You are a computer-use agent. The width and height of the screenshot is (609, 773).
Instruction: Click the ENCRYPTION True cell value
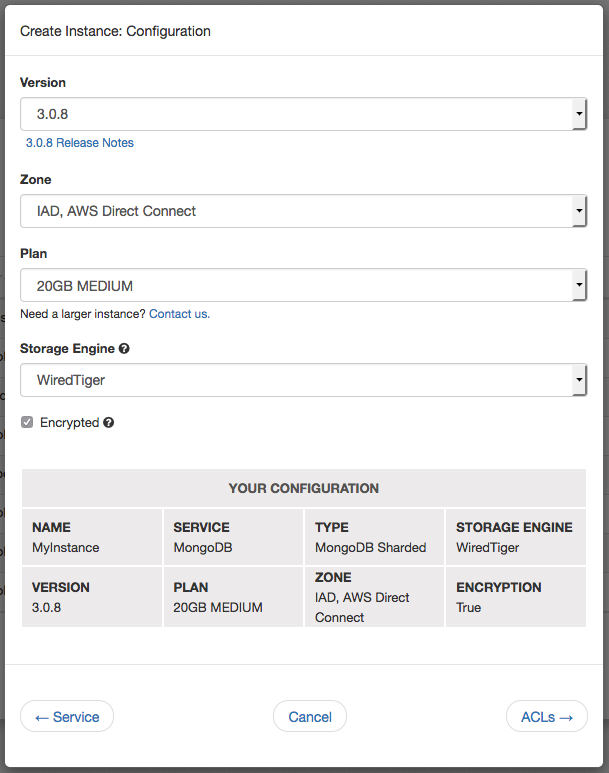[468, 607]
